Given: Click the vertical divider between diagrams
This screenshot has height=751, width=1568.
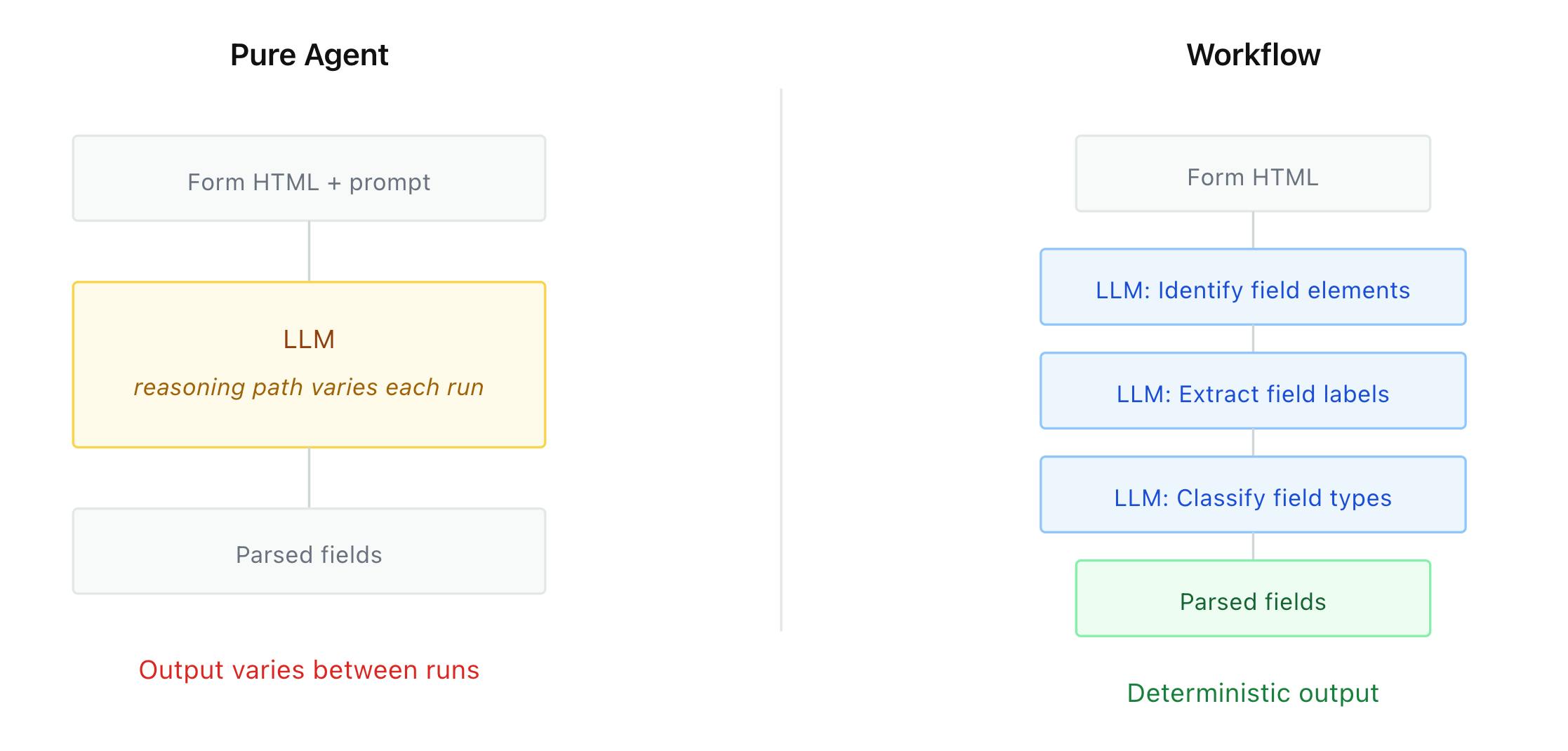Looking at the screenshot, I should pos(781,359).
